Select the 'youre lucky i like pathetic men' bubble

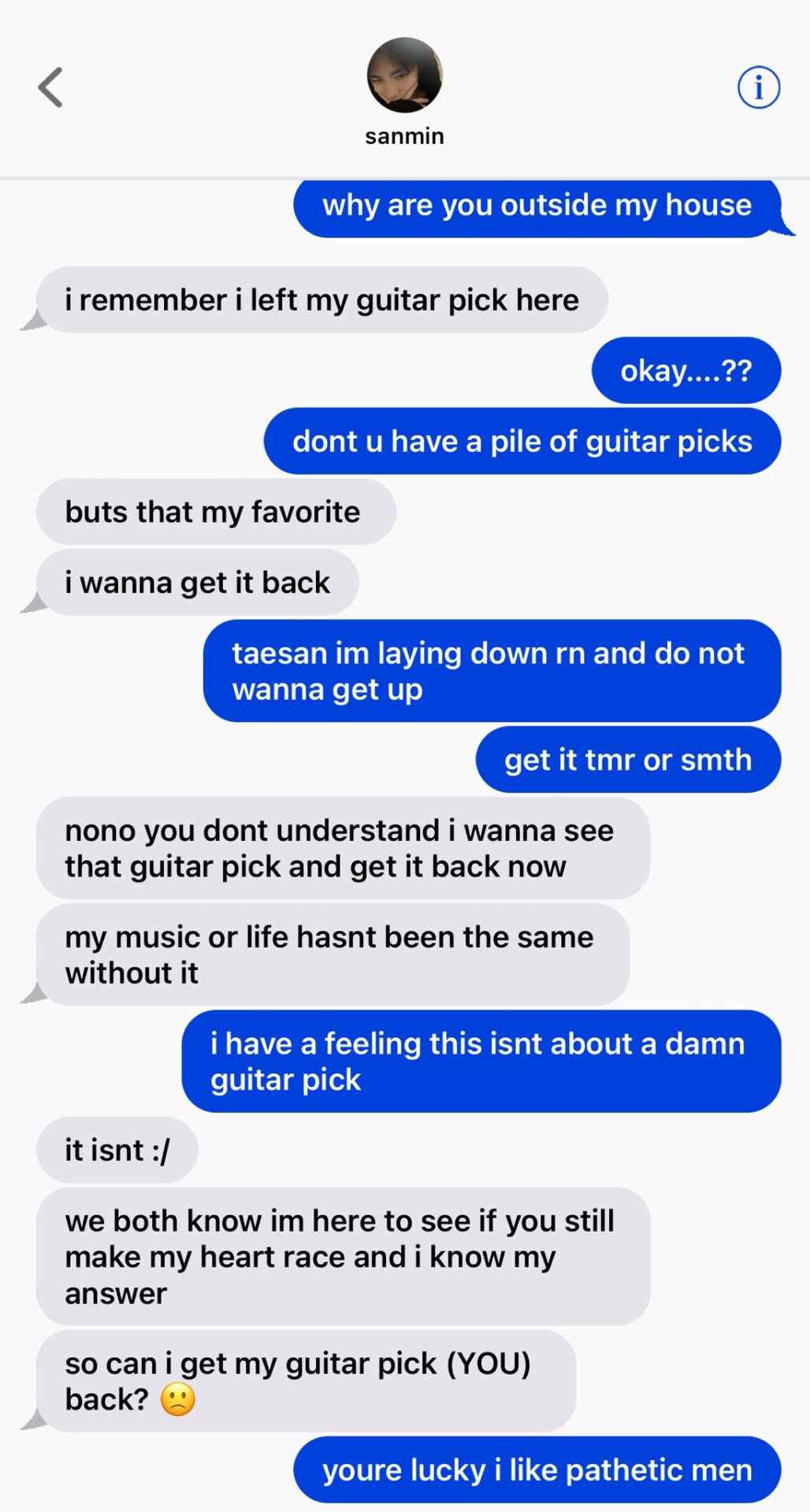click(x=537, y=1469)
